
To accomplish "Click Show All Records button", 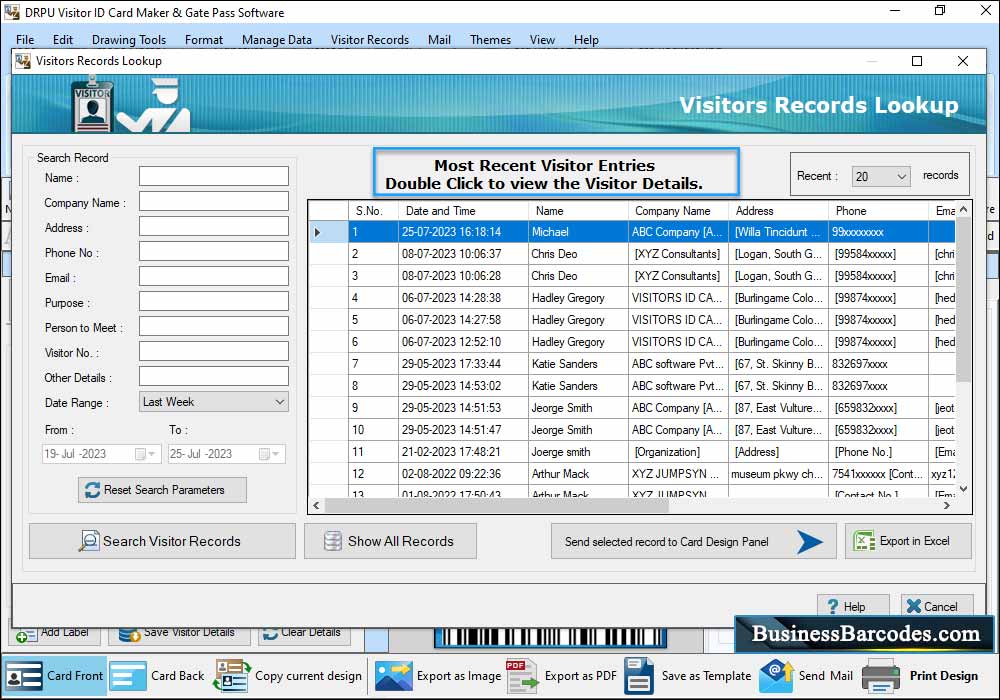I will (x=390, y=541).
